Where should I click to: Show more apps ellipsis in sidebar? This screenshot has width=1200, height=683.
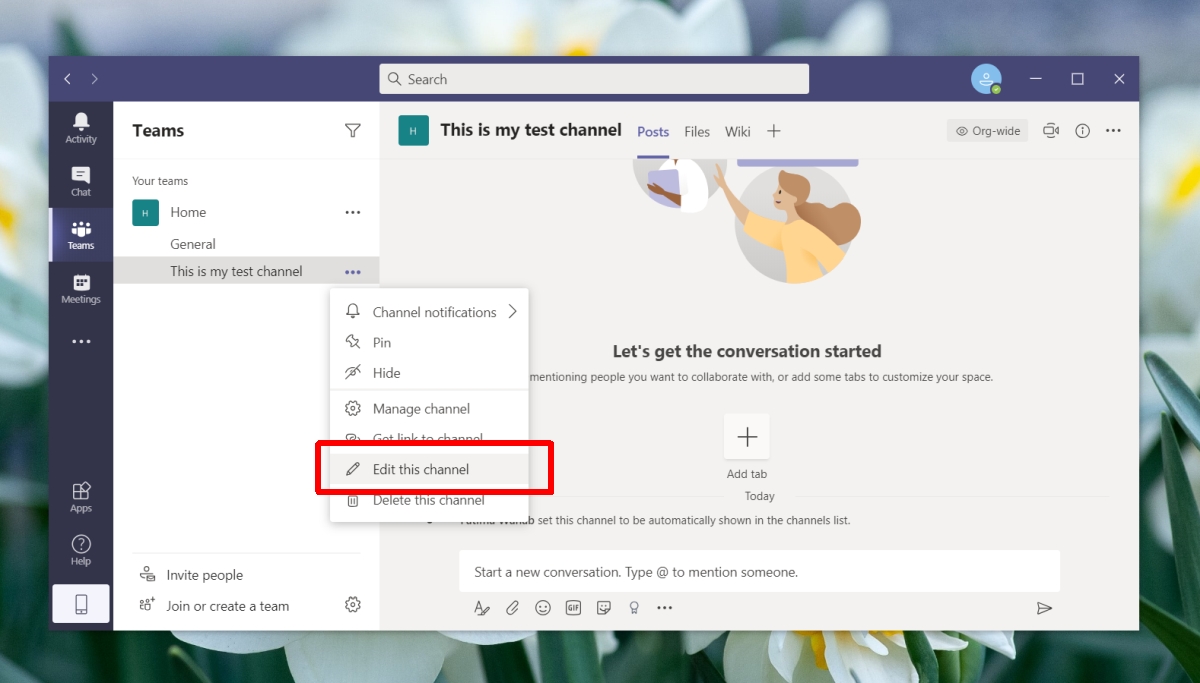click(x=81, y=341)
